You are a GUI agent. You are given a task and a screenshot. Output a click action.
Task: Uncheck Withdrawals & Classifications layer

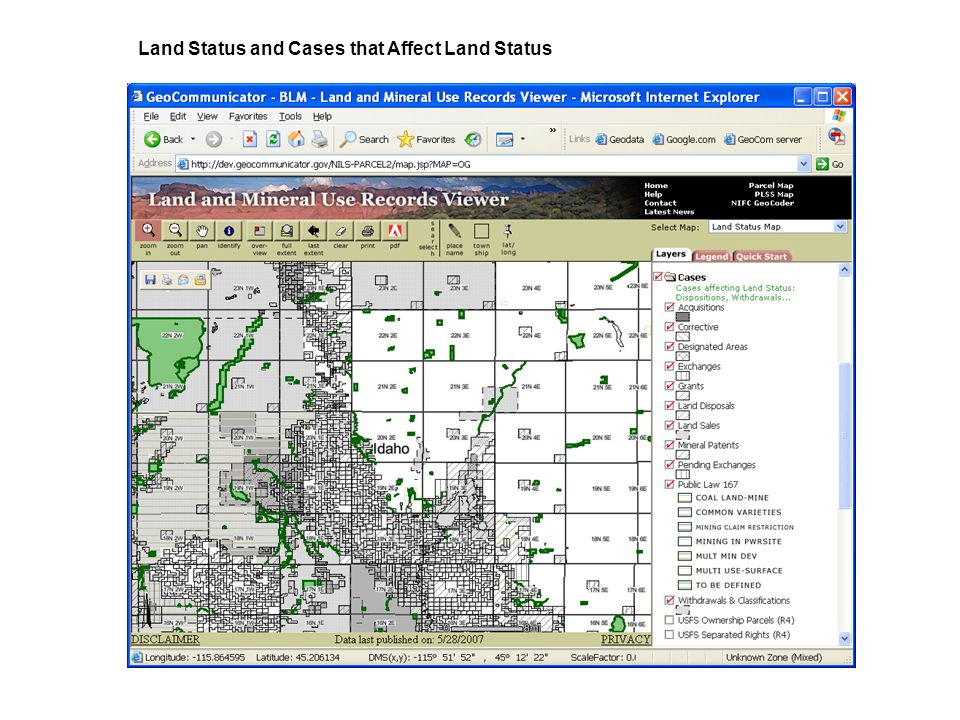[670, 600]
